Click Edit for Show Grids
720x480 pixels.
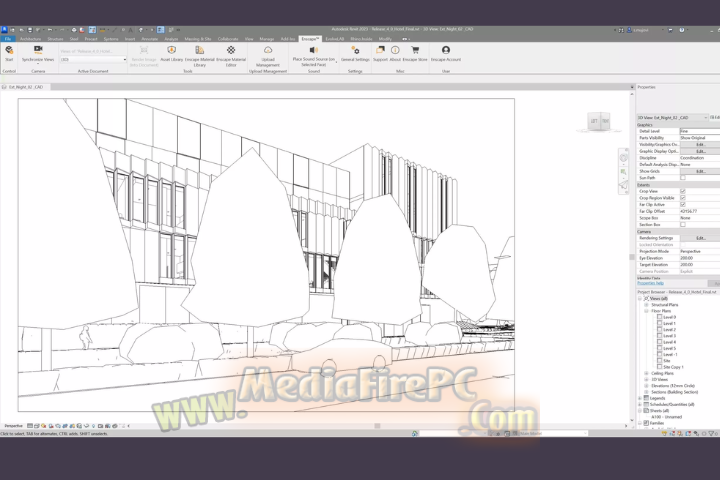click(700, 171)
